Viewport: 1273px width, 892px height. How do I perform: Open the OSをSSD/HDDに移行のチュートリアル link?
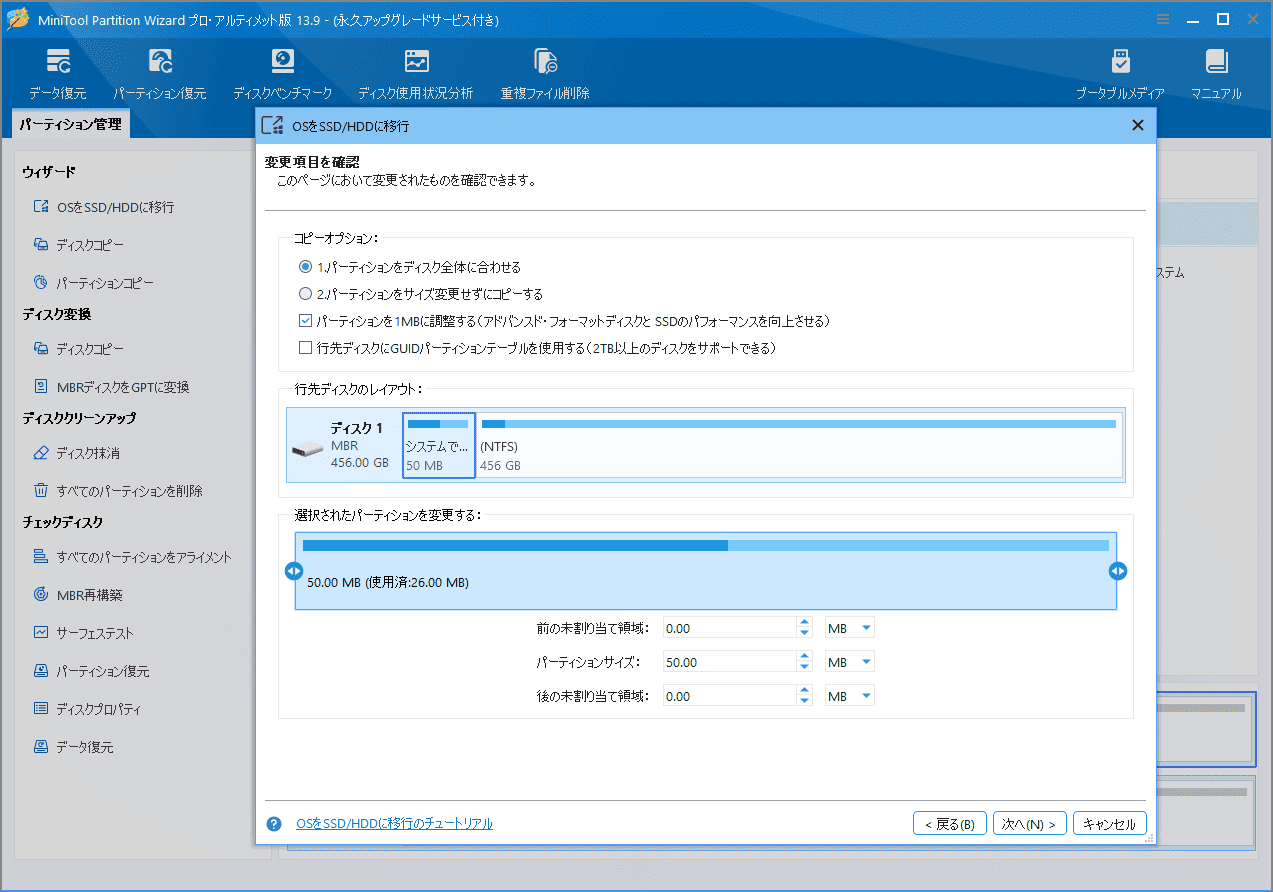(394, 824)
